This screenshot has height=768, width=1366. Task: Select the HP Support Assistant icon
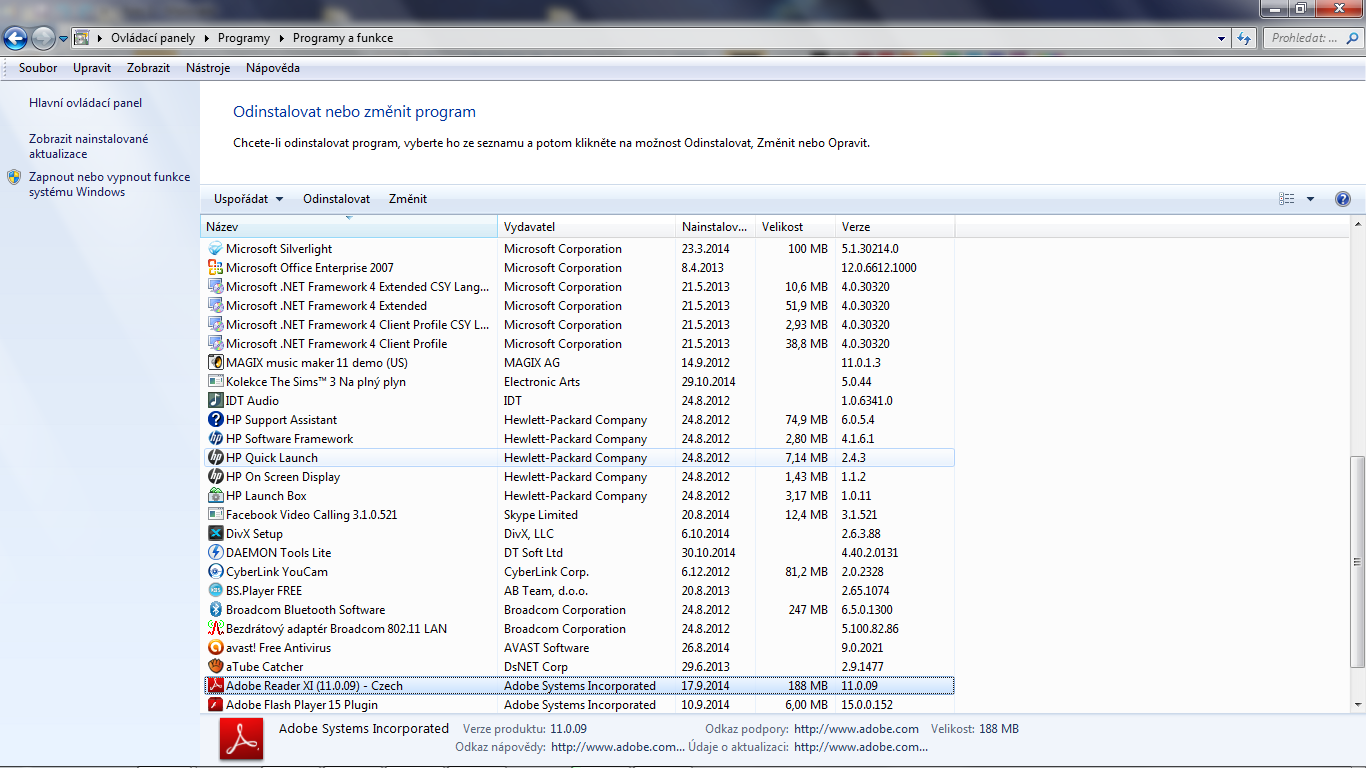pos(215,420)
